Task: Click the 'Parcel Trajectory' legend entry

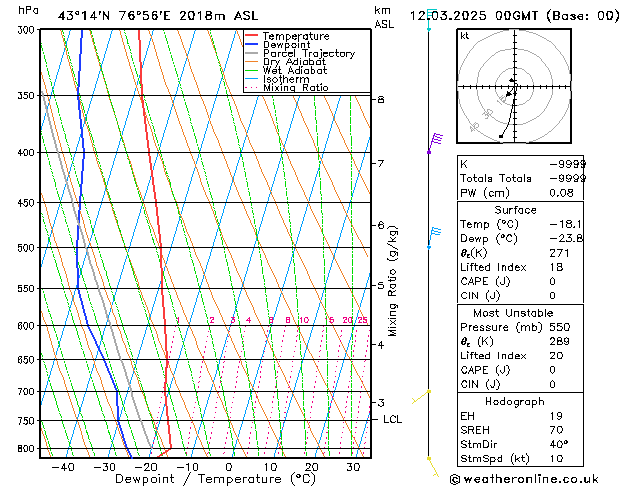Action: tap(309, 53)
